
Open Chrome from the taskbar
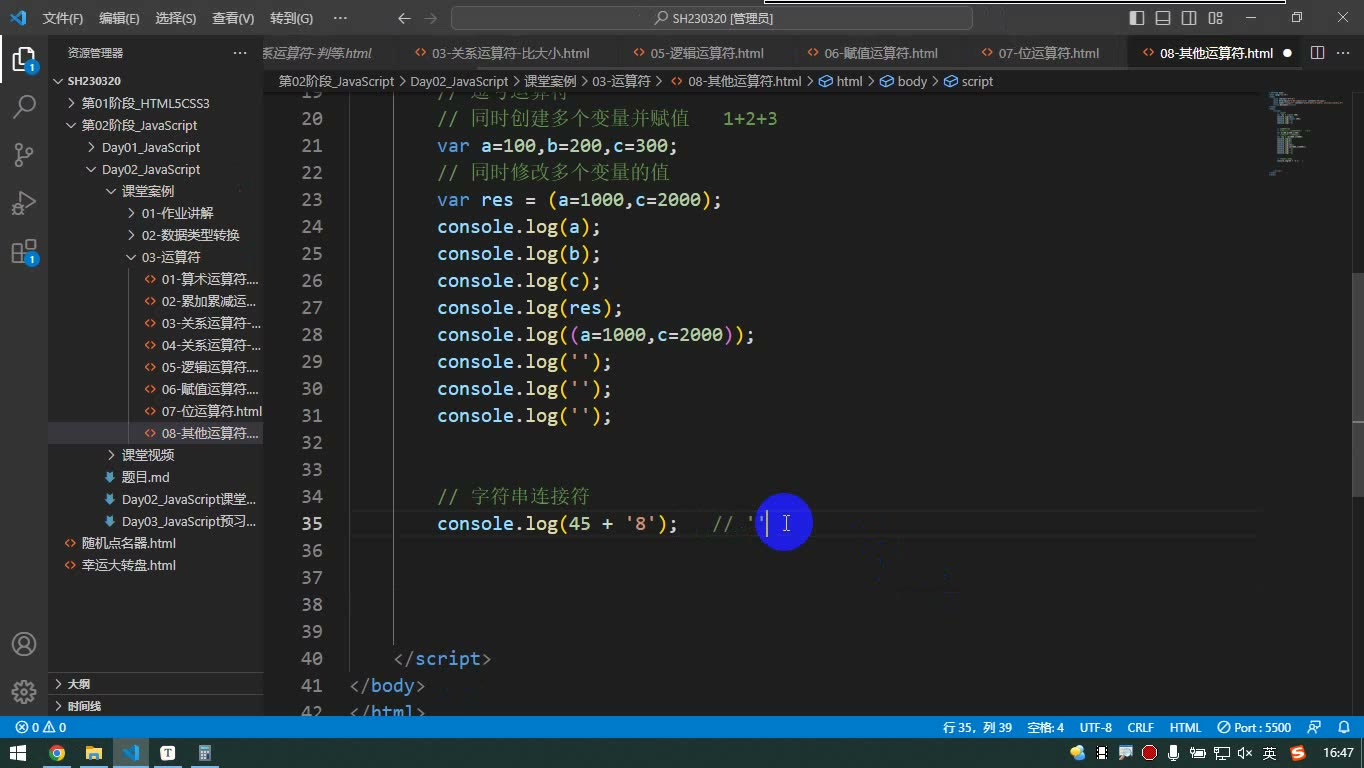(x=57, y=753)
